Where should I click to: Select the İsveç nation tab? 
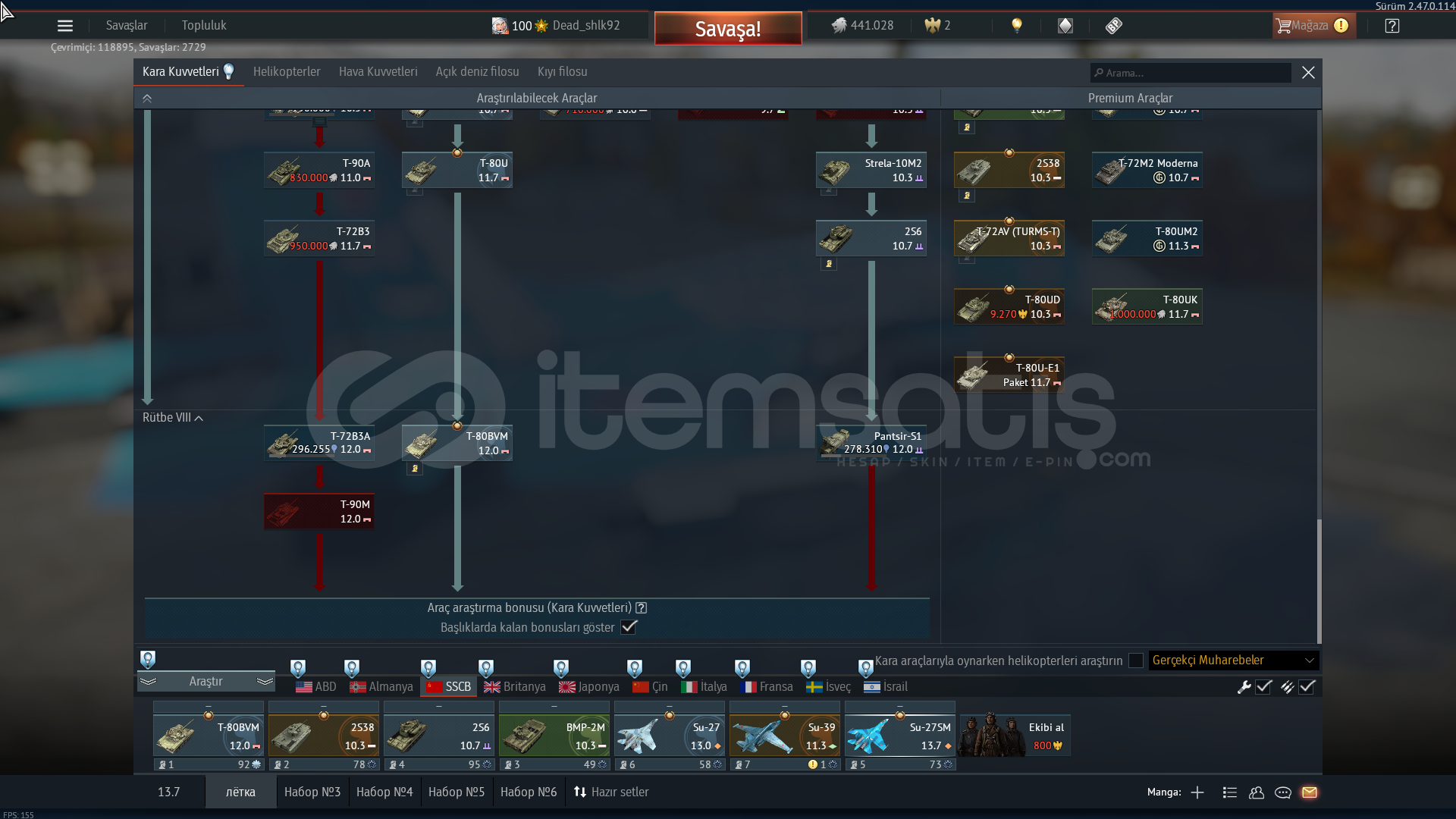tap(829, 687)
